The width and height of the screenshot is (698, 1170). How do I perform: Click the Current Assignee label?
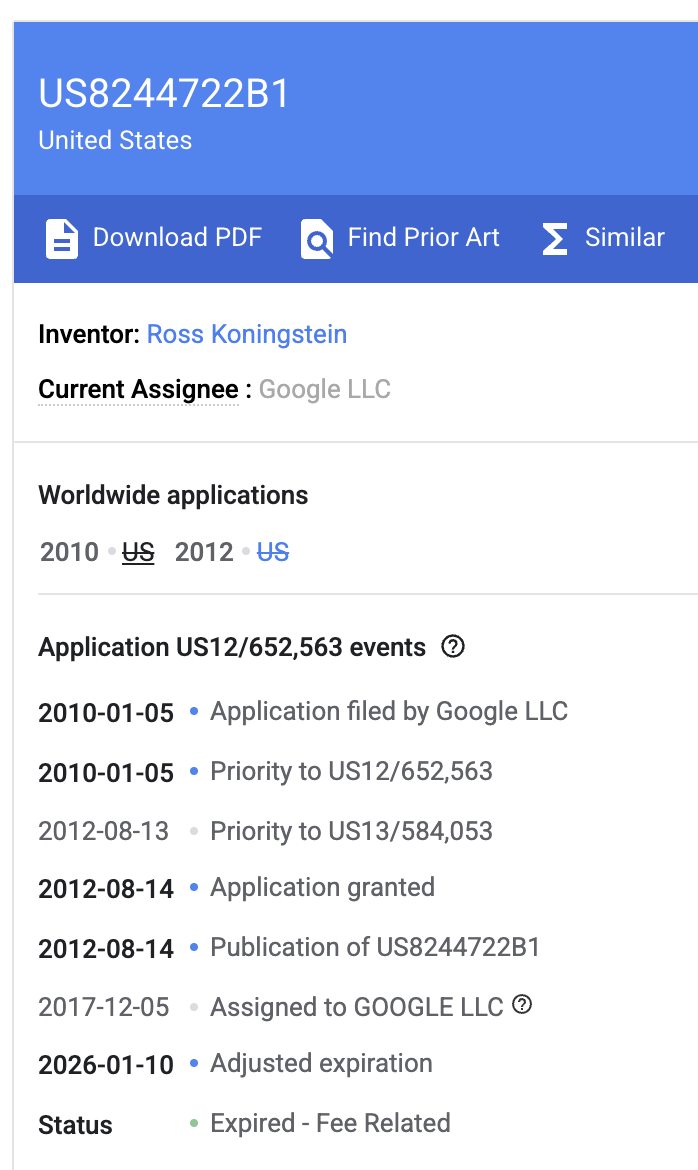point(138,390)
